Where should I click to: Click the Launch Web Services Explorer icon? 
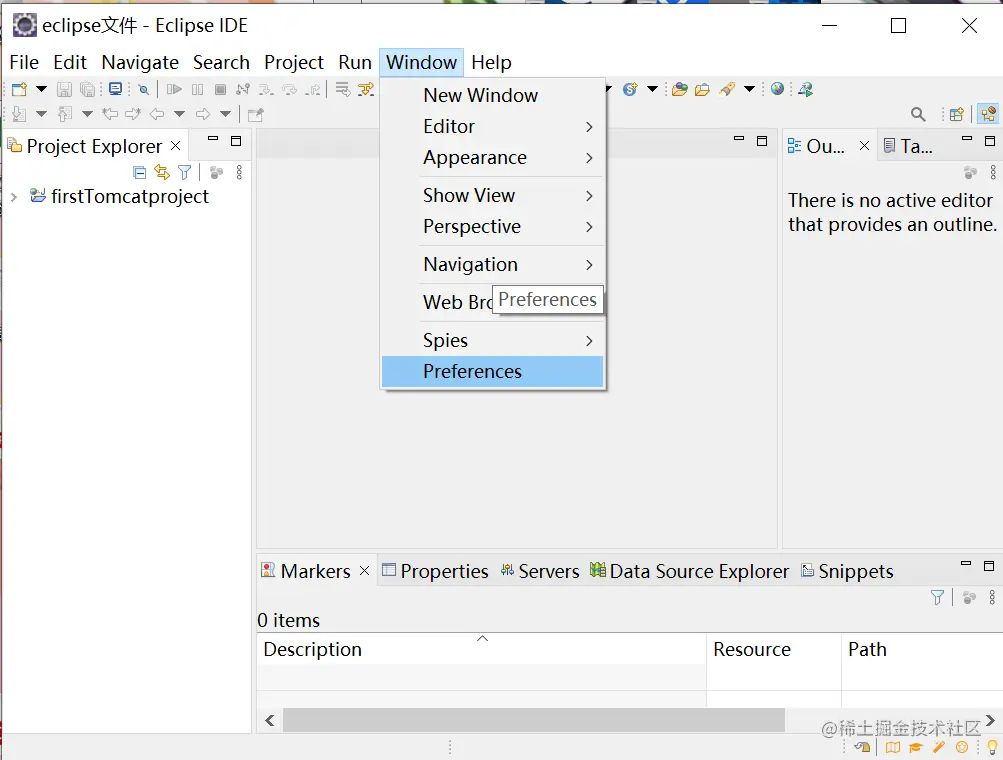click(805, 90)
